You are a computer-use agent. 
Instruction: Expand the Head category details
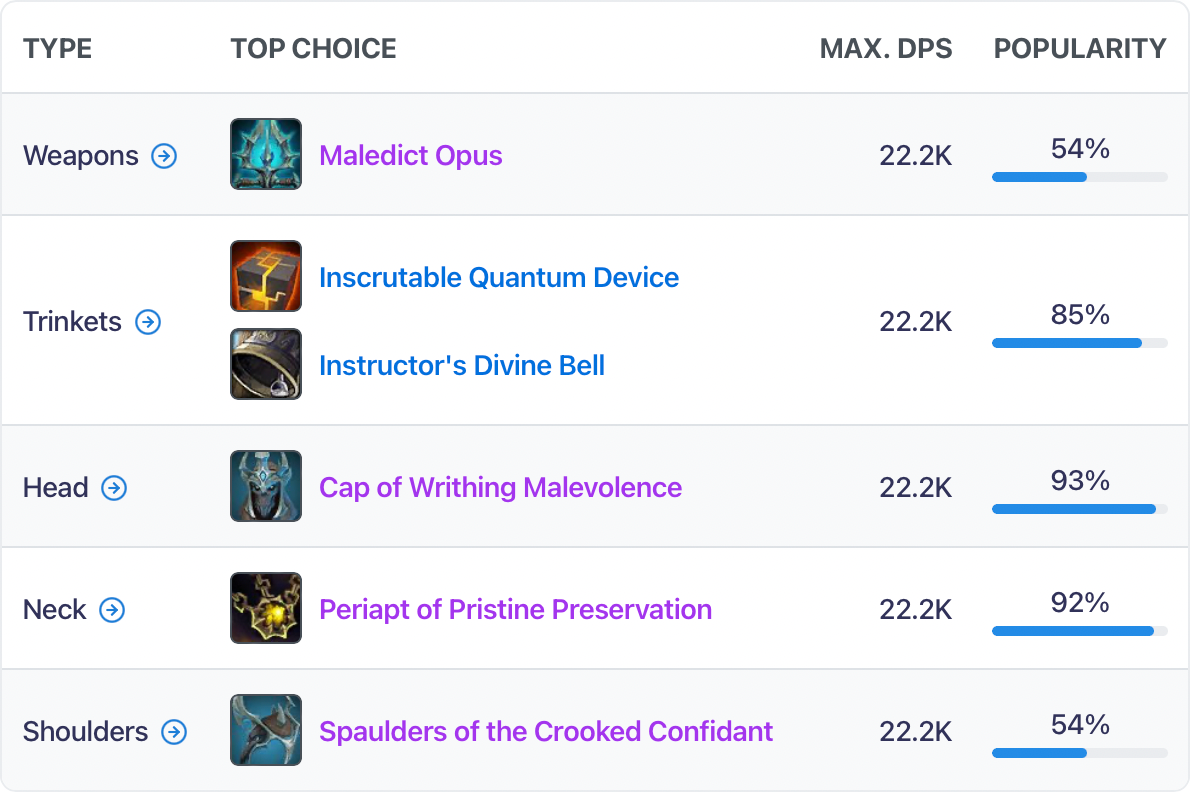click(116, 489)
